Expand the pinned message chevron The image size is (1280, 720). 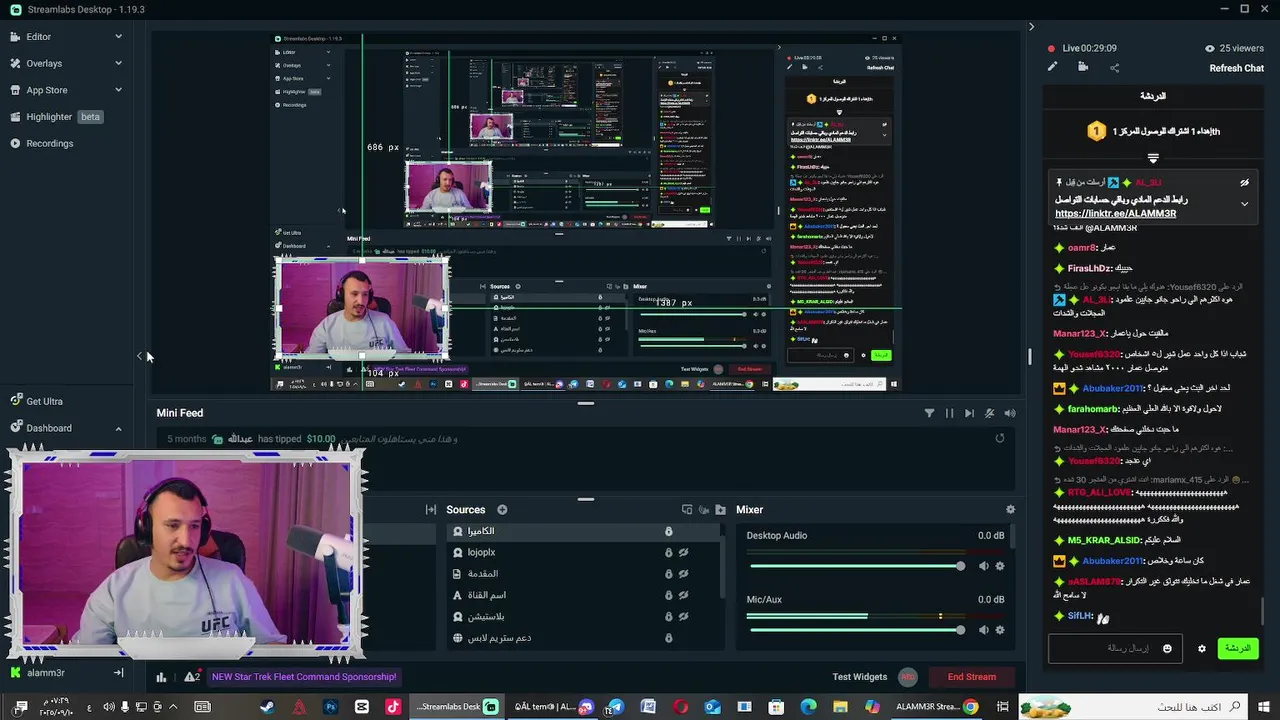[1244, 204]
